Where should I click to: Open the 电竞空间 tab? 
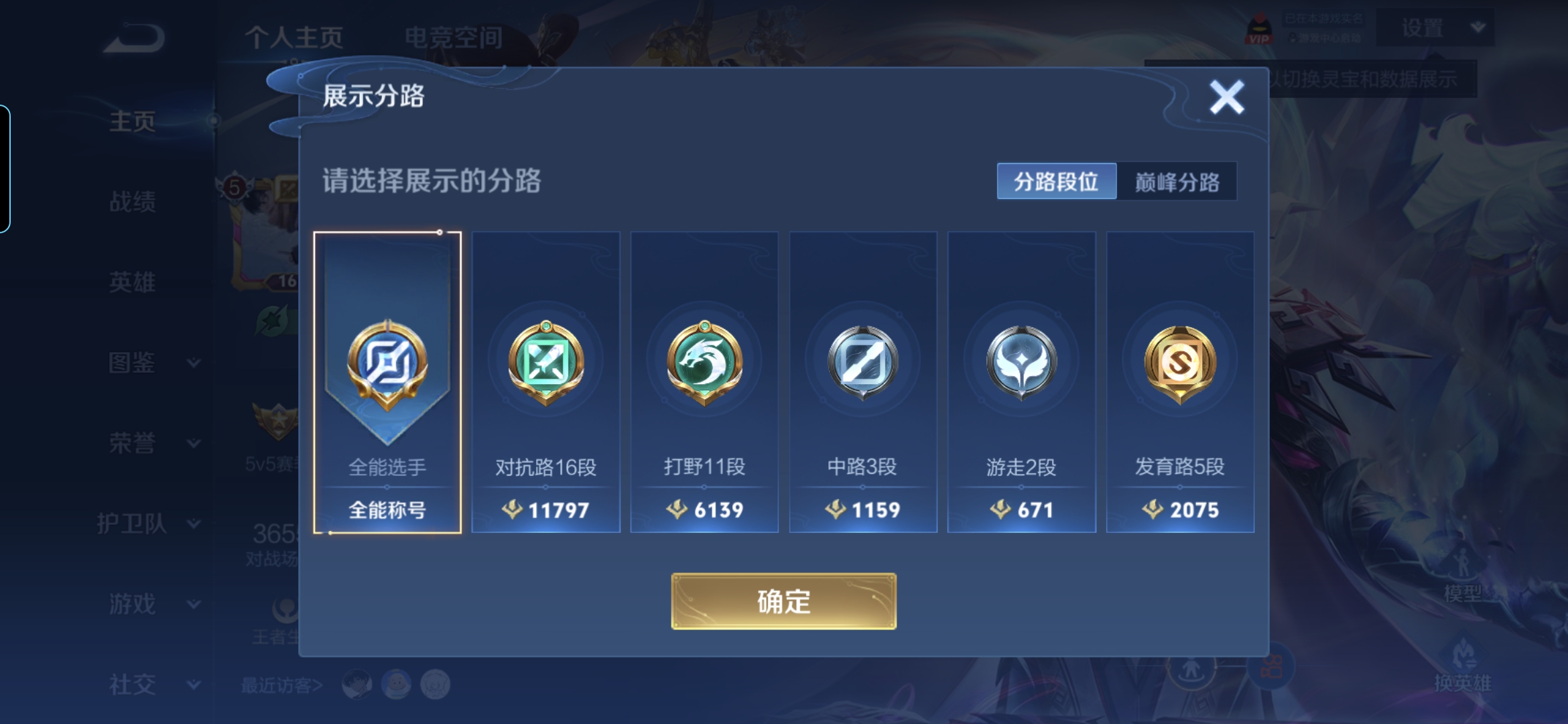(454, 38)
